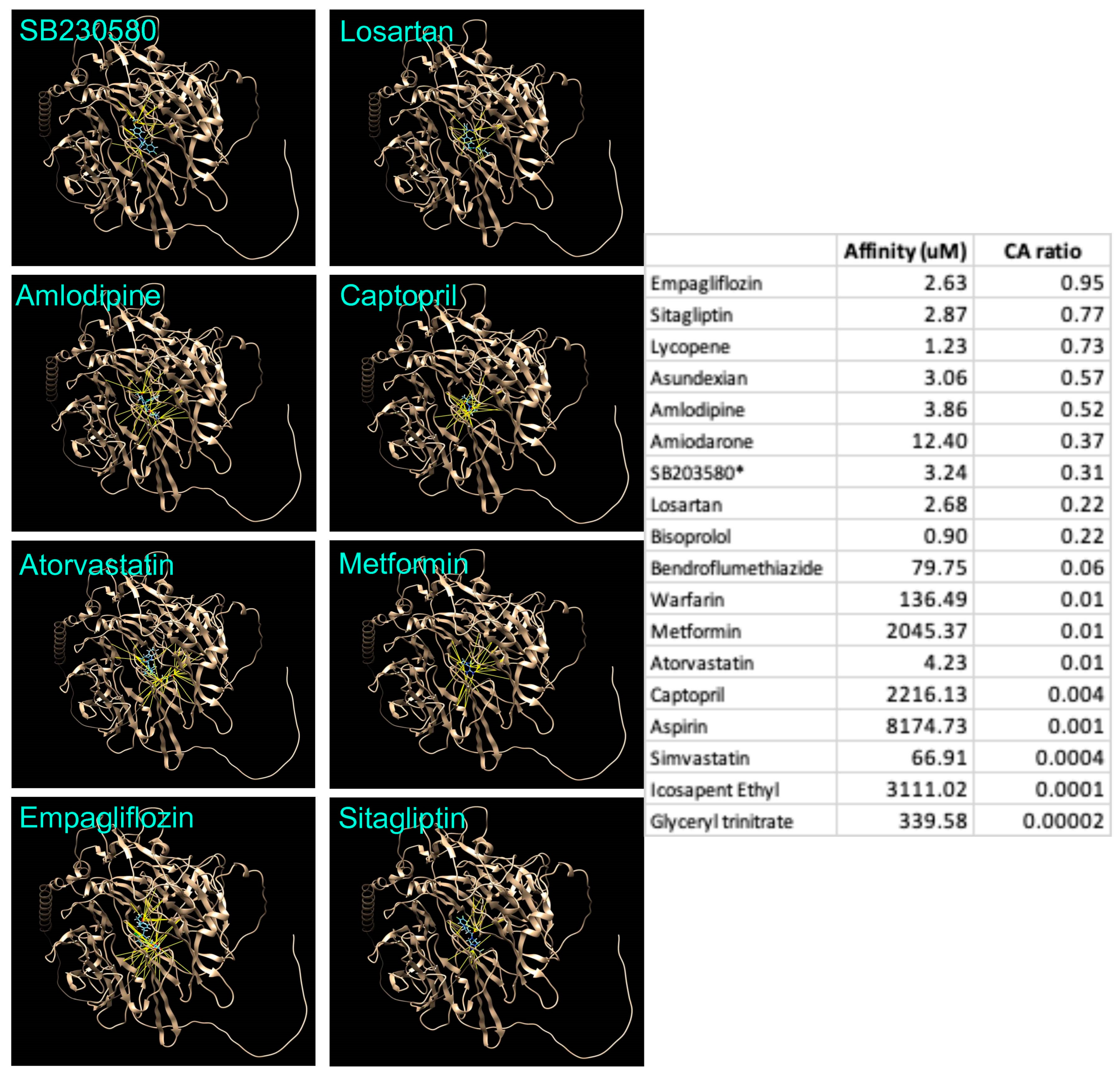Click the CA ratio column header
Viewport: 1120px width, 1076px height.
(x=1042, y=251)
